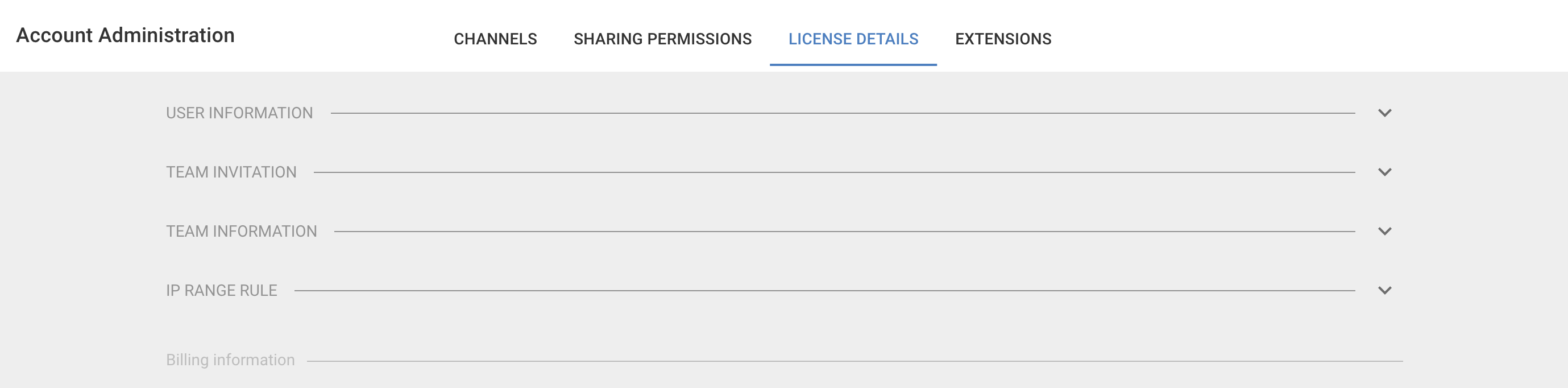Click the Billing information label text
This screenshot has height=388, width=1568.
point(230,360)
